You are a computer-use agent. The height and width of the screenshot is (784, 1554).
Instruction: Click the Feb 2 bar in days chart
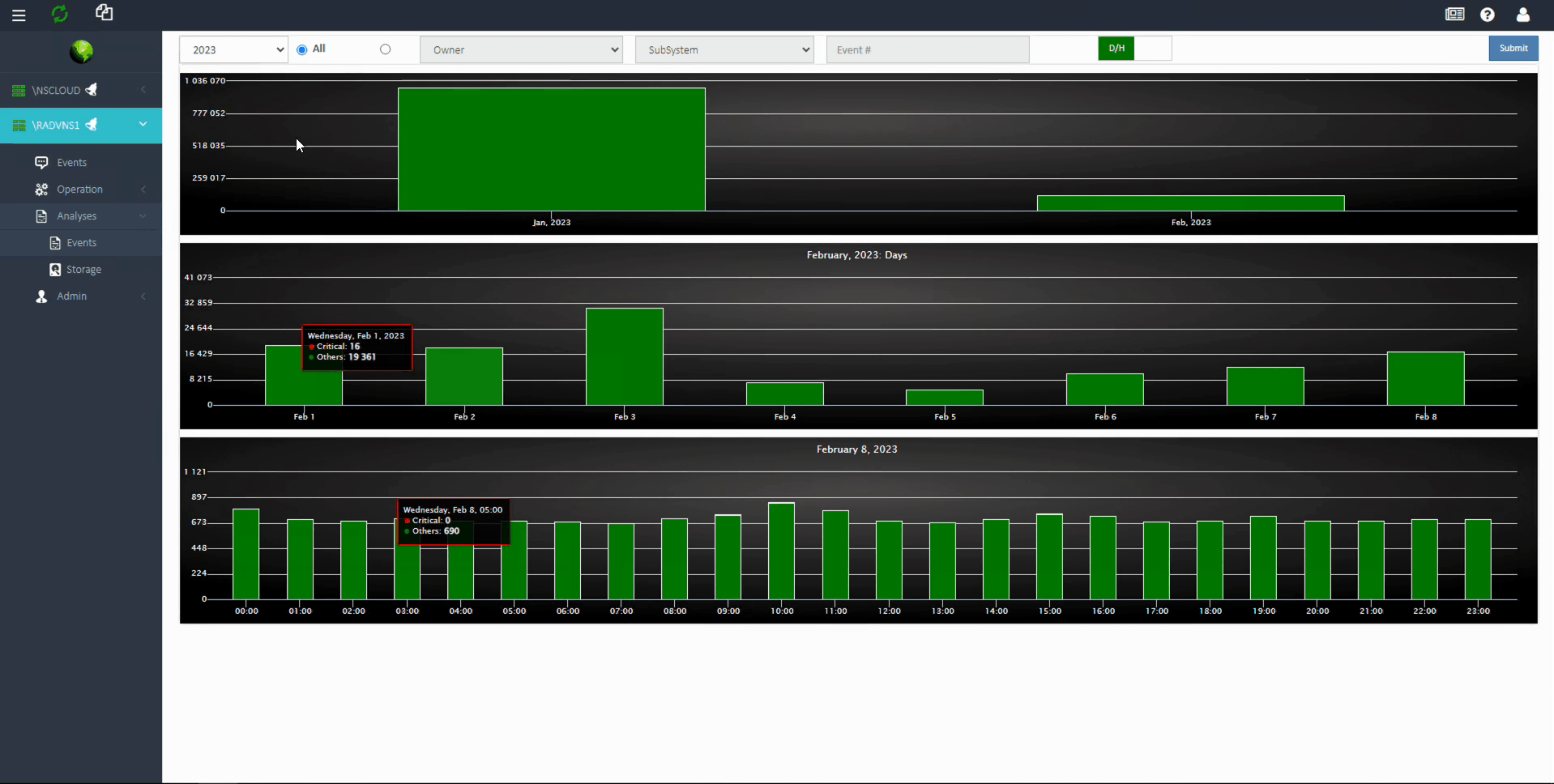464,377
